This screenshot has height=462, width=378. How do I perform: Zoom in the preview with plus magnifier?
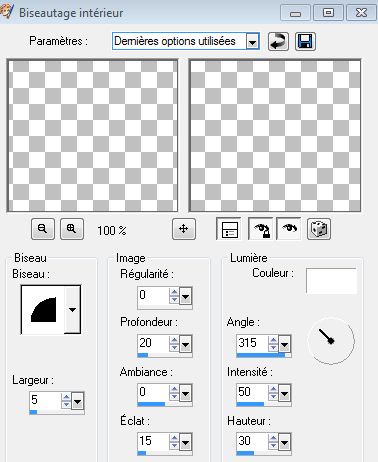click(72, 229)
